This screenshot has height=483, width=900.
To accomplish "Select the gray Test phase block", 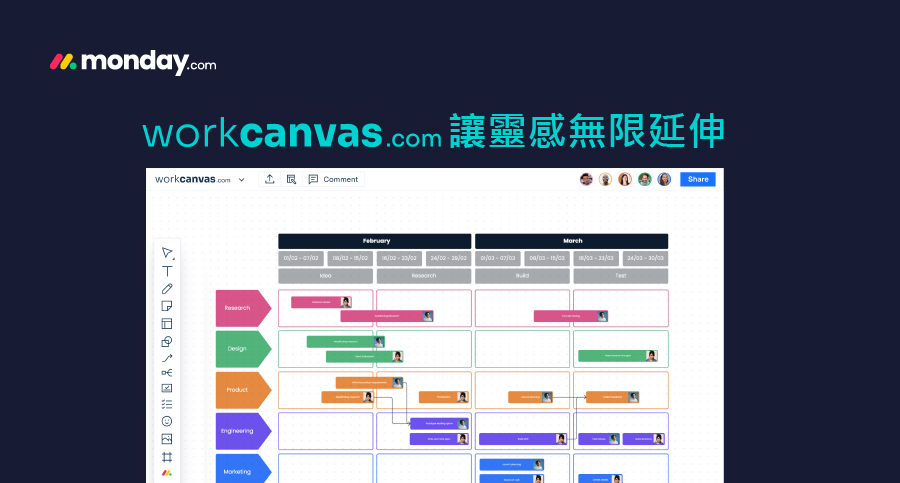I will coord(620,276).
